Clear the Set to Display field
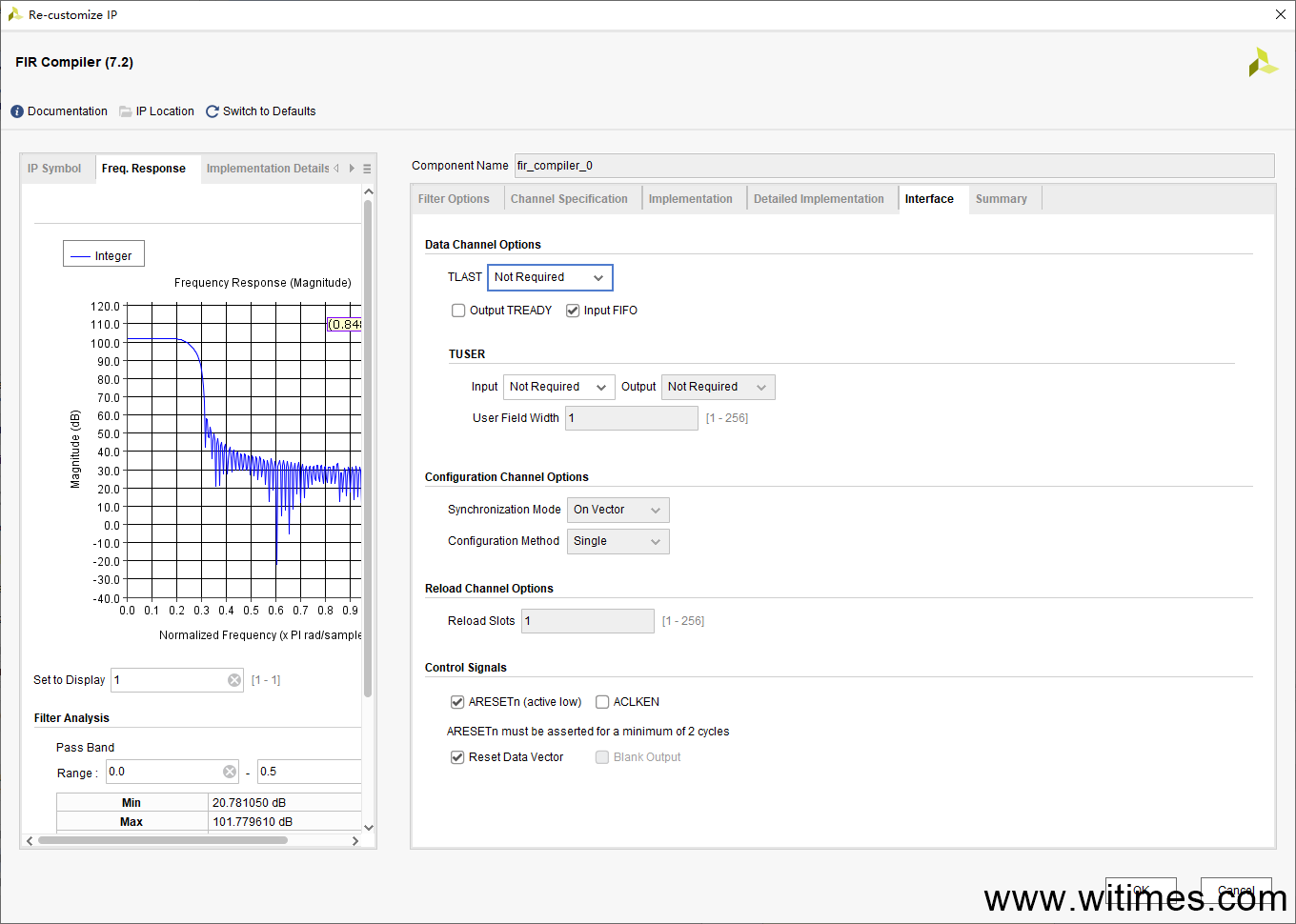Image resolution: width=1296 pixels, height=924 pixels. pyautogui.click(x=234, y=680)
